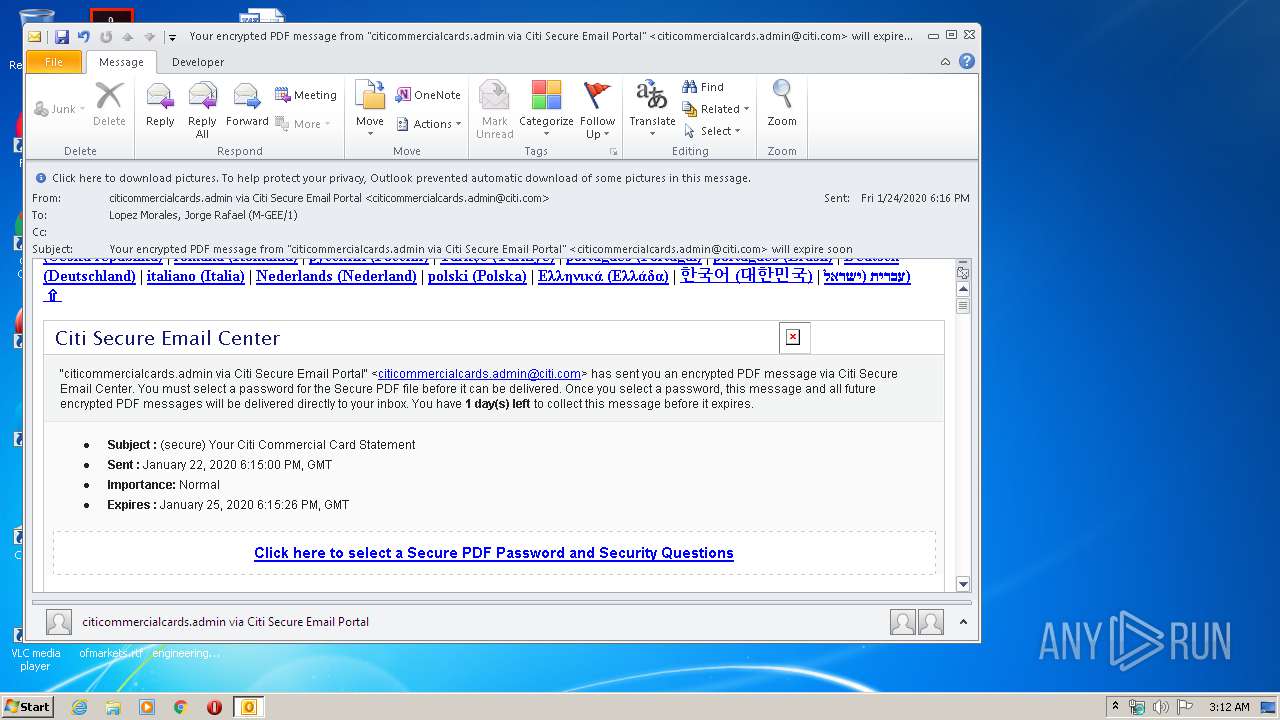The image size is (1280, 720).
Task: Select the Message ribbon tab
Action: click(x=121, y=62)
